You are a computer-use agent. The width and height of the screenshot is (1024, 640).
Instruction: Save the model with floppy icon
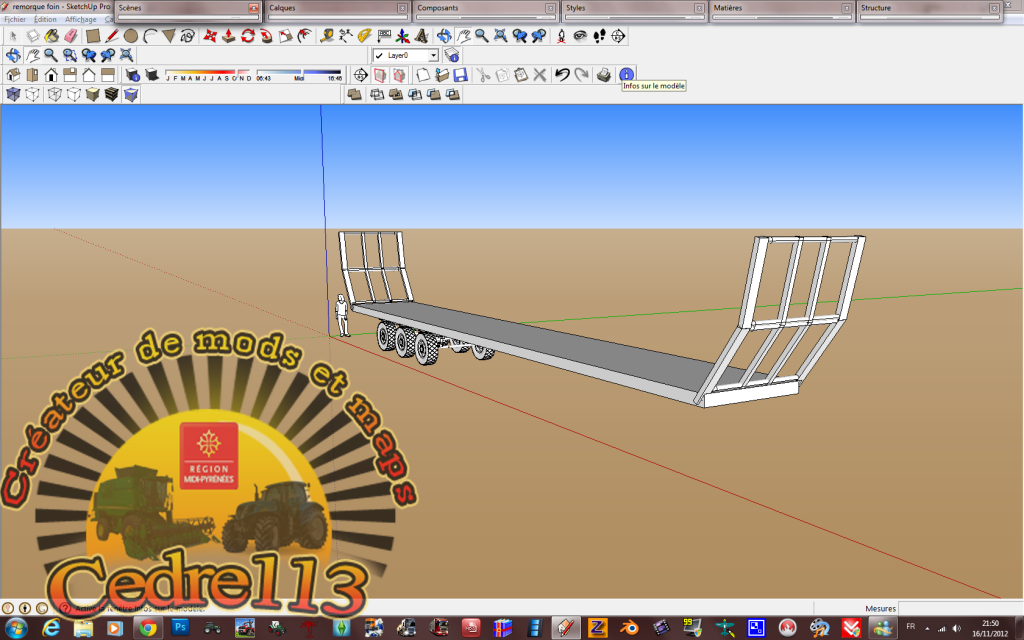[x=460, y=75]
